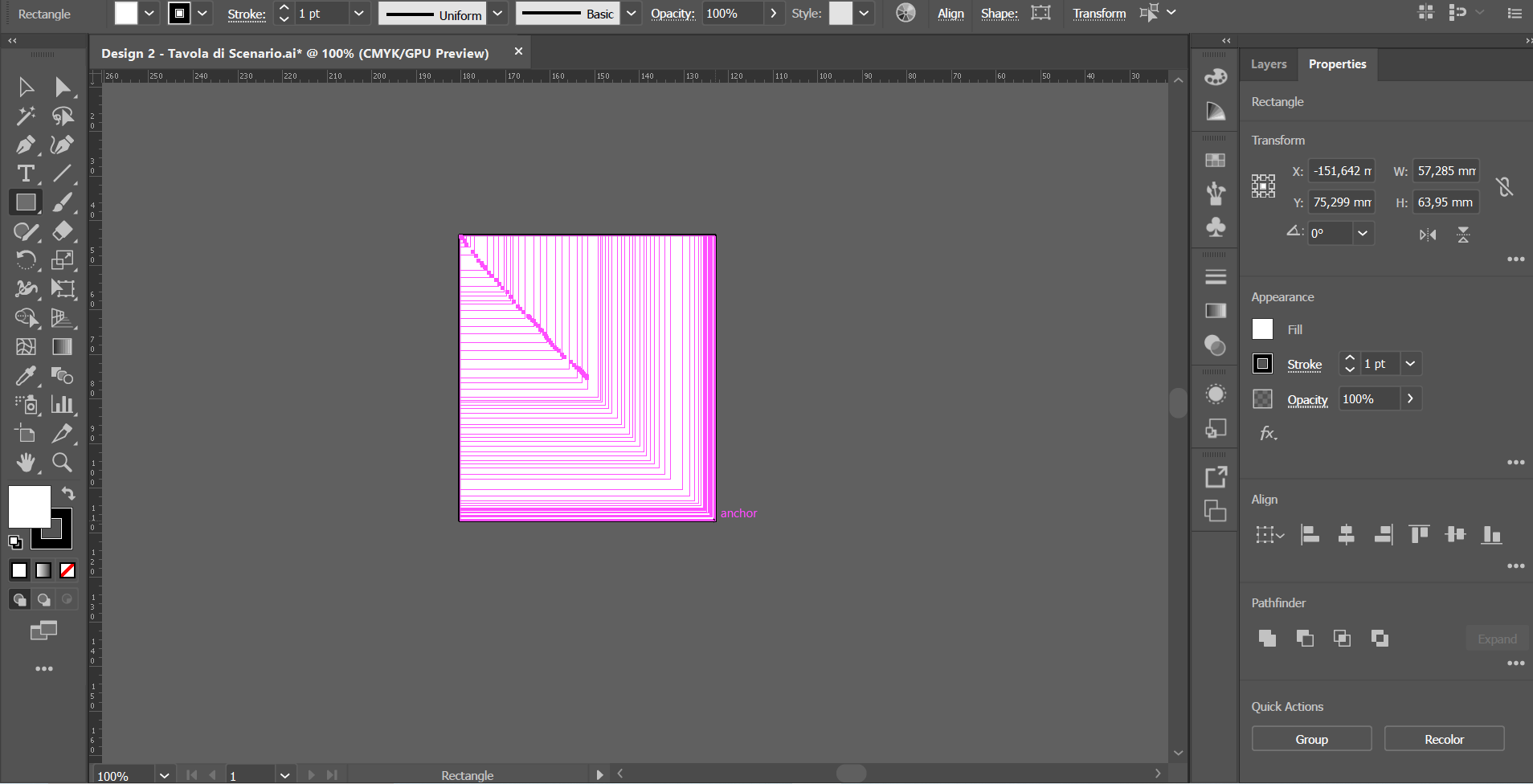Open the Uniform width profile dropdown
The image size is (1533, 784).
tap(498, 13)
